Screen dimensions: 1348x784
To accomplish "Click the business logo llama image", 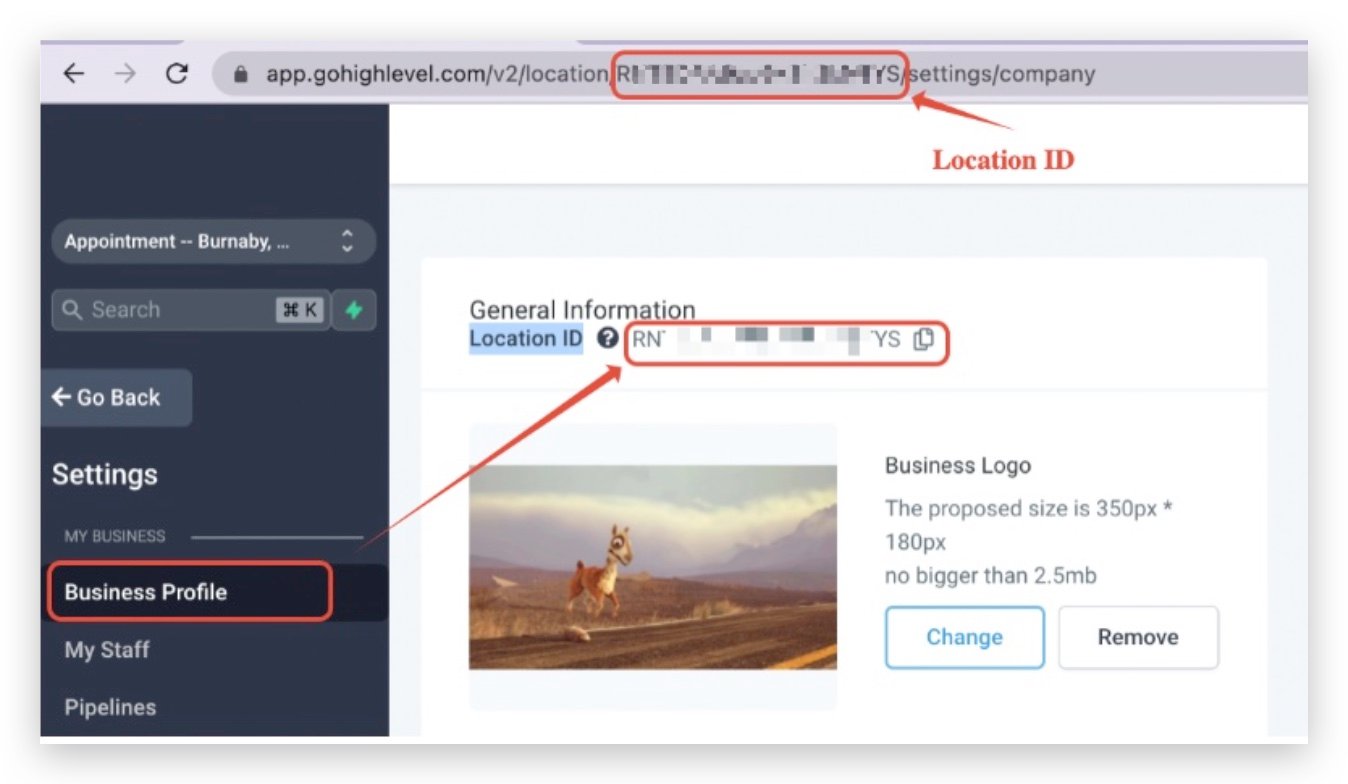I will click(652, 567).
